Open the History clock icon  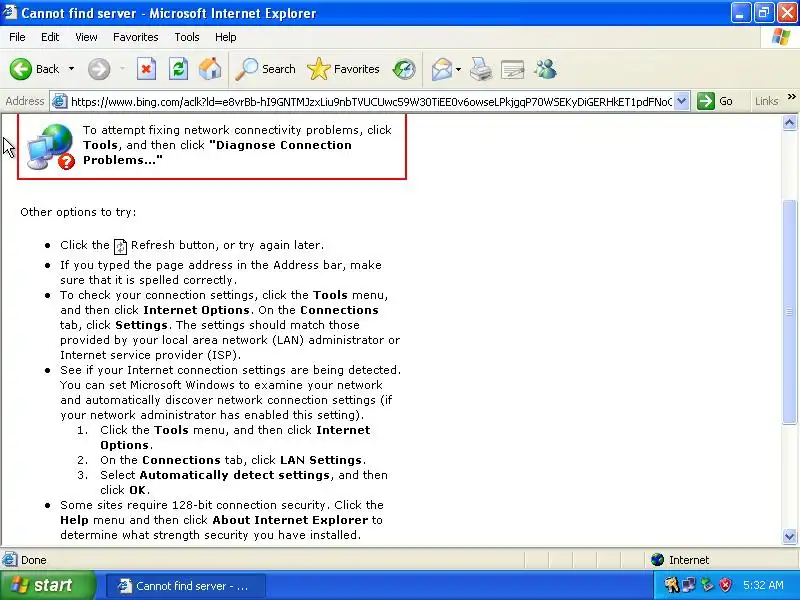pos(404,69)
